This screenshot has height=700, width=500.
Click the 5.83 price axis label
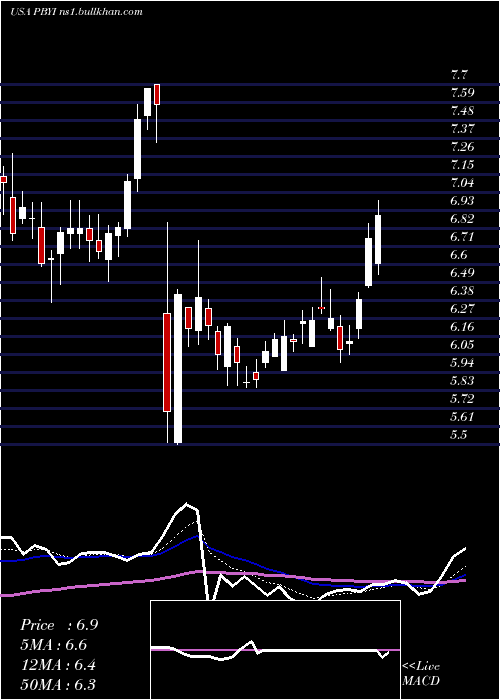(x=462, y=381)
